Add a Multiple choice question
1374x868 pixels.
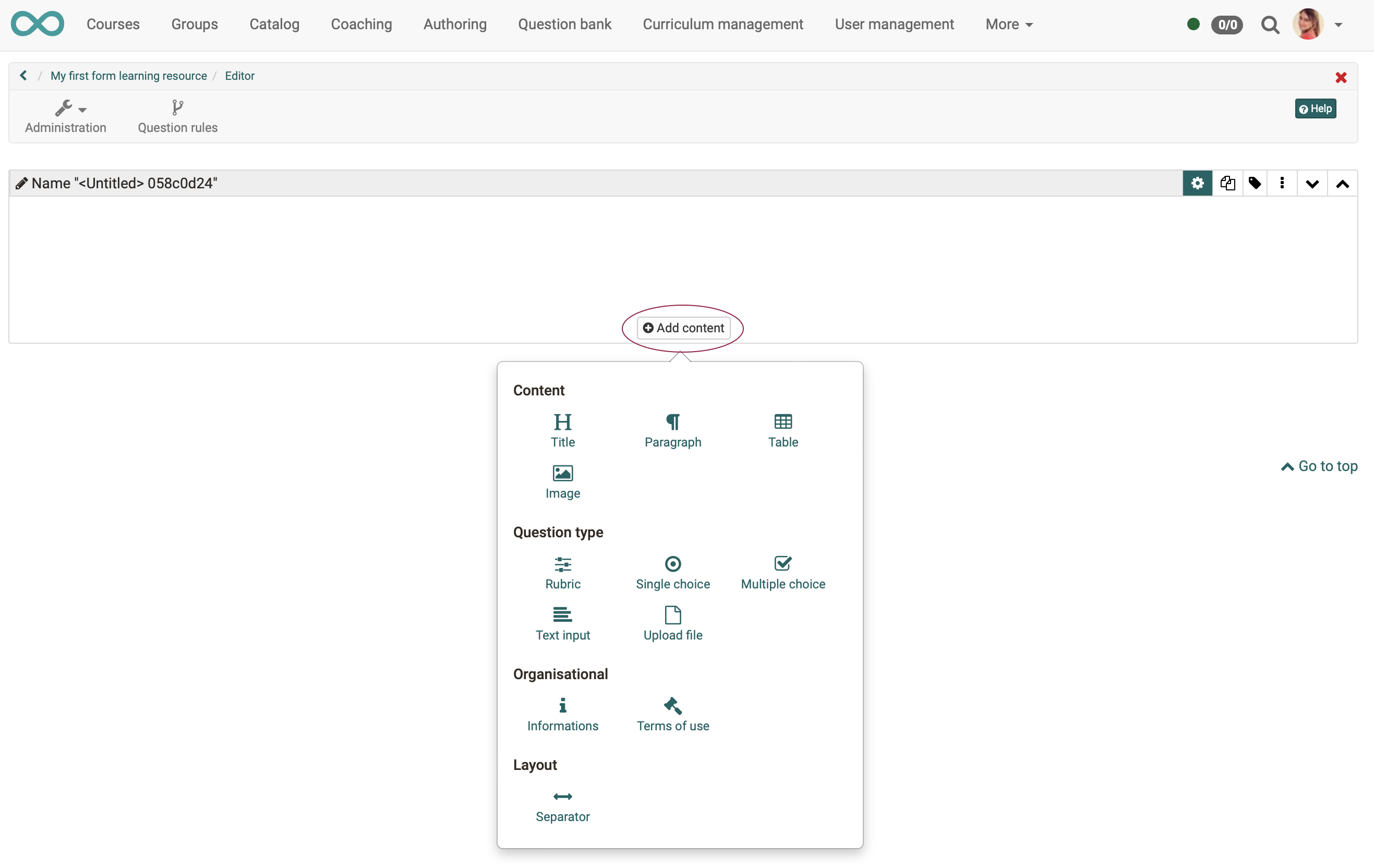click(782, 572)
